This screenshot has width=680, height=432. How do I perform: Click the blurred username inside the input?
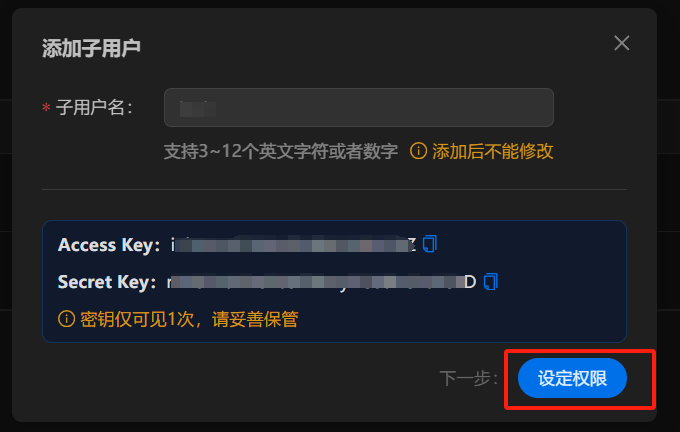click(x=198, y=108)
